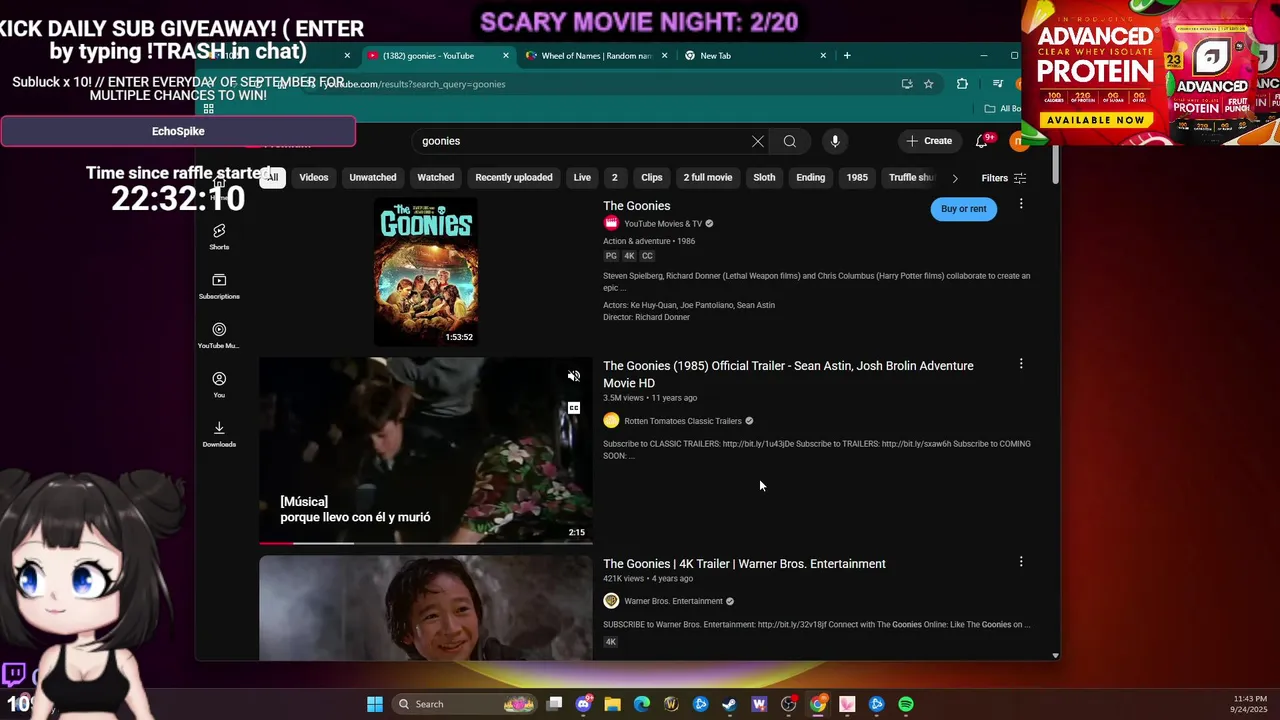Open the search Filters panel
Screen dimensions: 1280x720
coord(1004,178)
